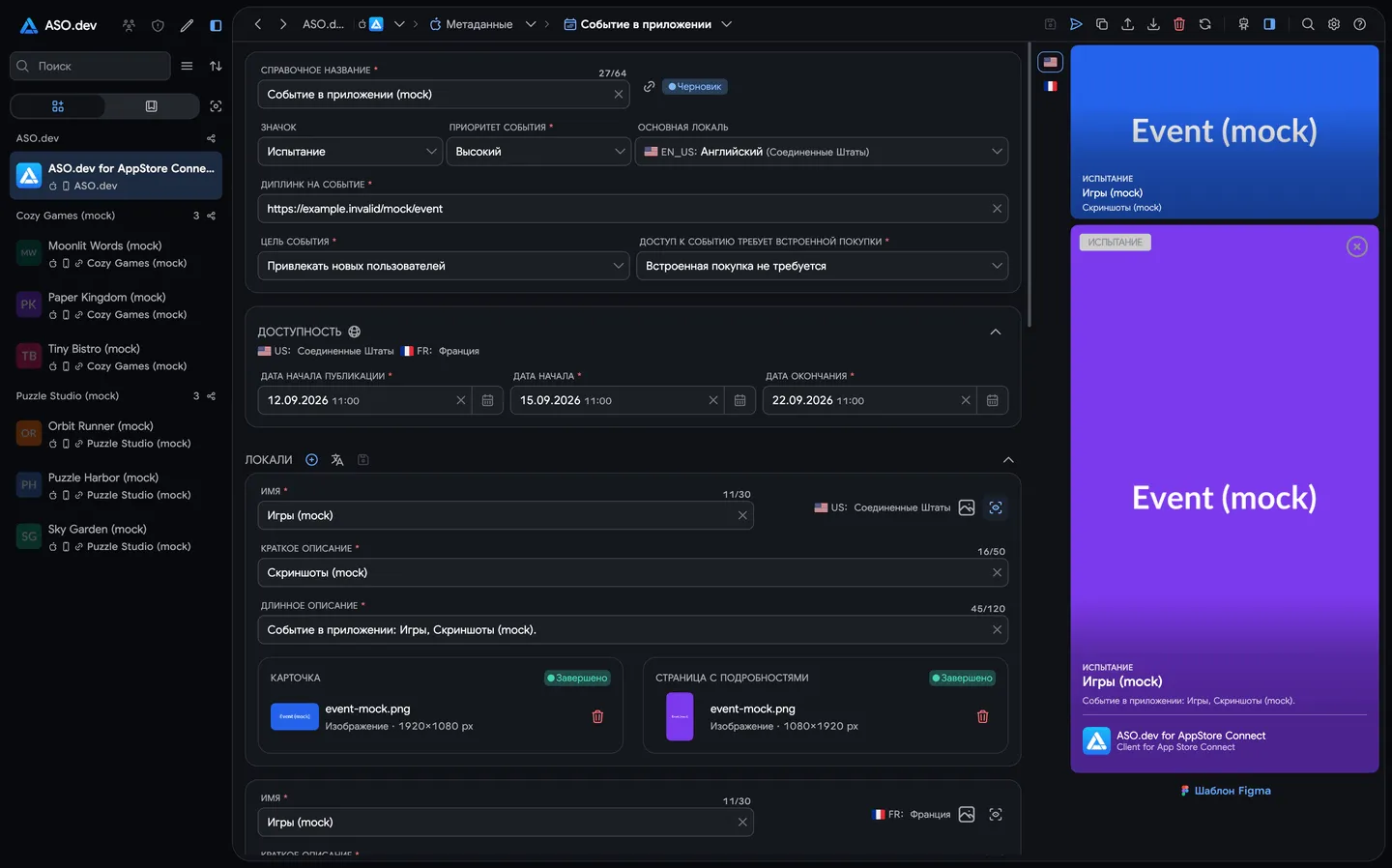Click the refresh sync icon in toolbar
Screen dimensions: 1392x868
pos(1205,24)
